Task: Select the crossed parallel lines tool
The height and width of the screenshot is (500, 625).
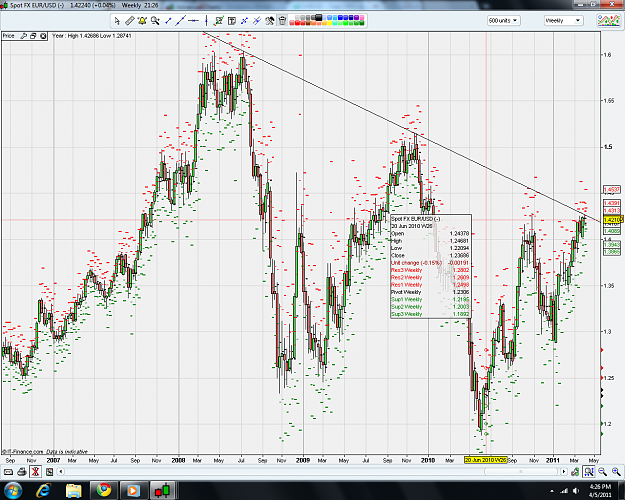Action: pyautogui.click(x=257, y=21)
